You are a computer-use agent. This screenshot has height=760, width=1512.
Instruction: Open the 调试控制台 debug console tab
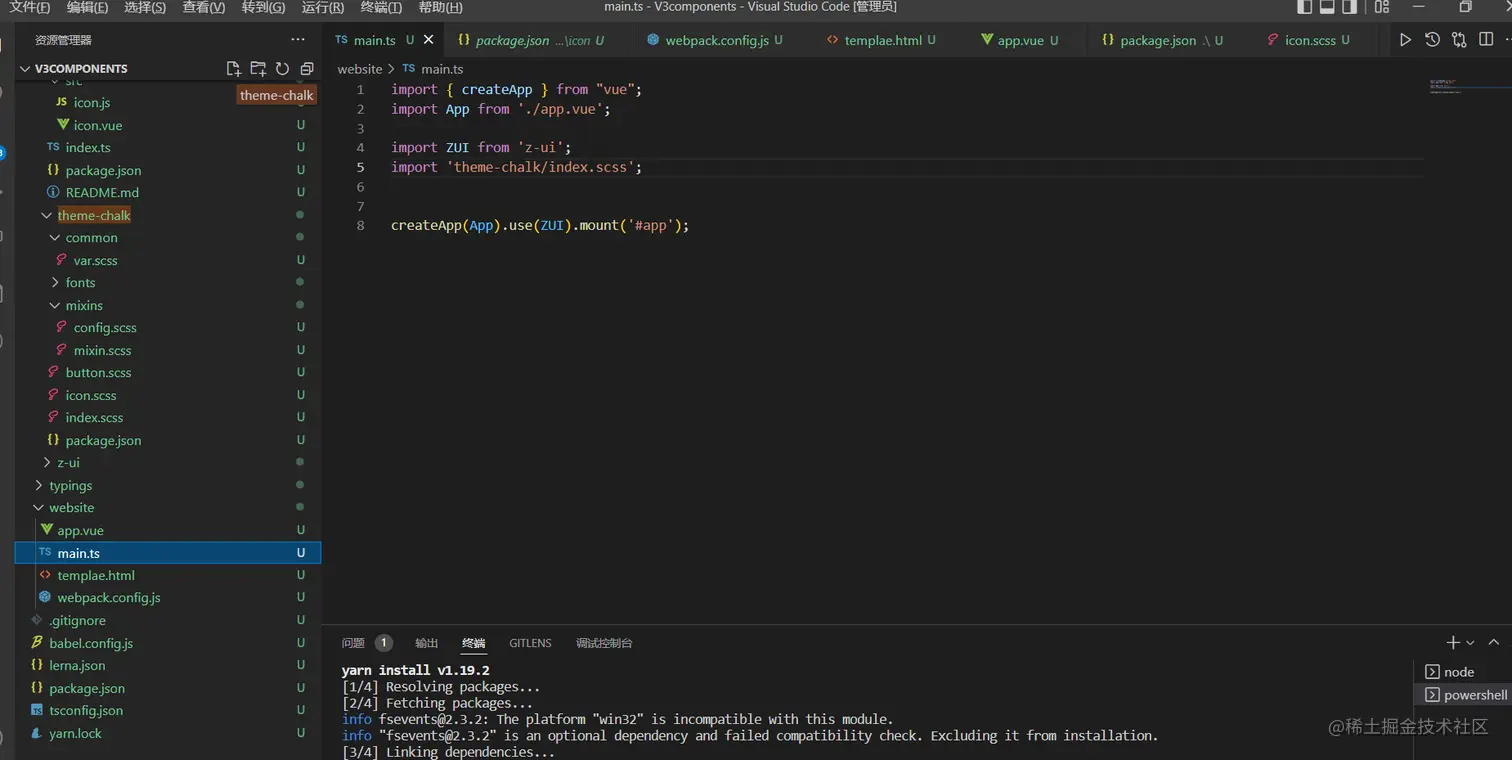point(604,643)
